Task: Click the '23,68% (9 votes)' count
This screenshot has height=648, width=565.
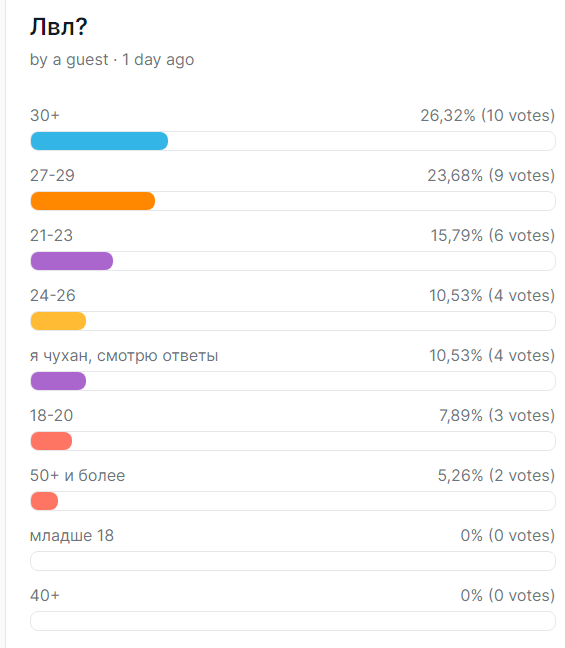Action: (x=491, y=176)
